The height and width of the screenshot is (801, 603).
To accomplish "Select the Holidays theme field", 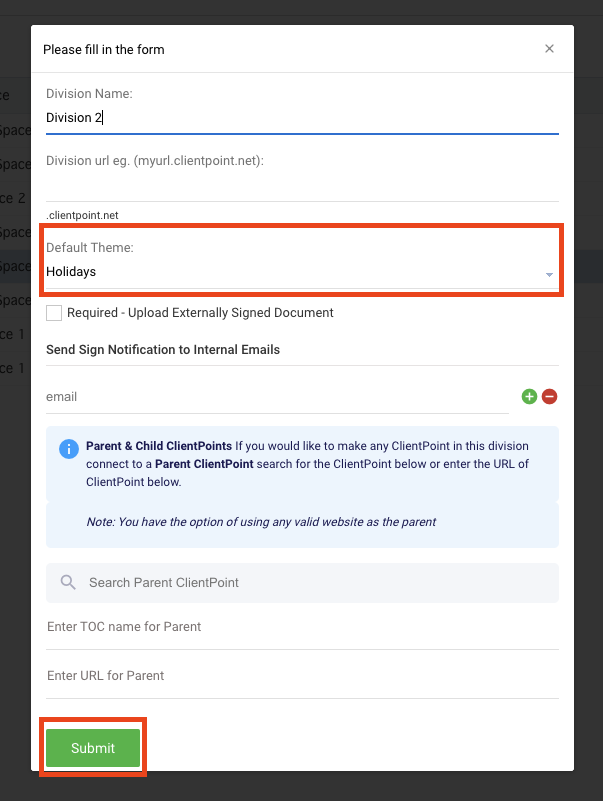I will (x=303, y=272).
